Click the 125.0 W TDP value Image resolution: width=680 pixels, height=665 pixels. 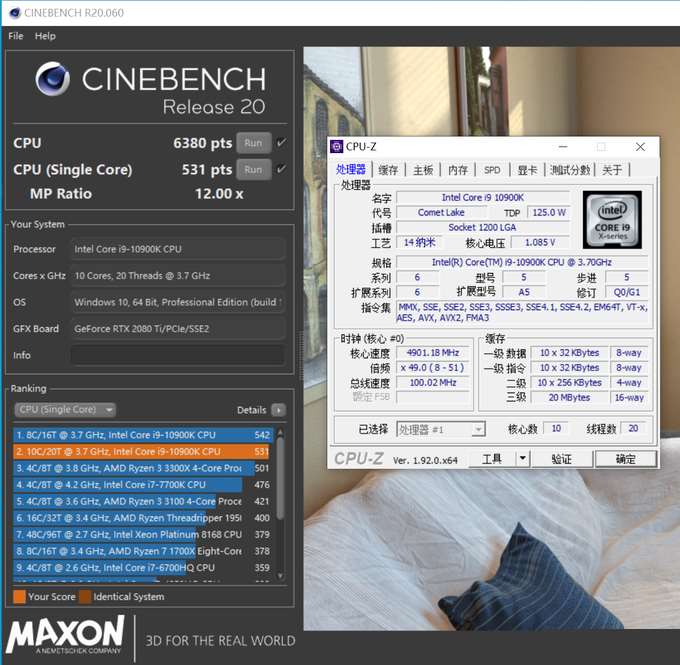pos(549,213)
